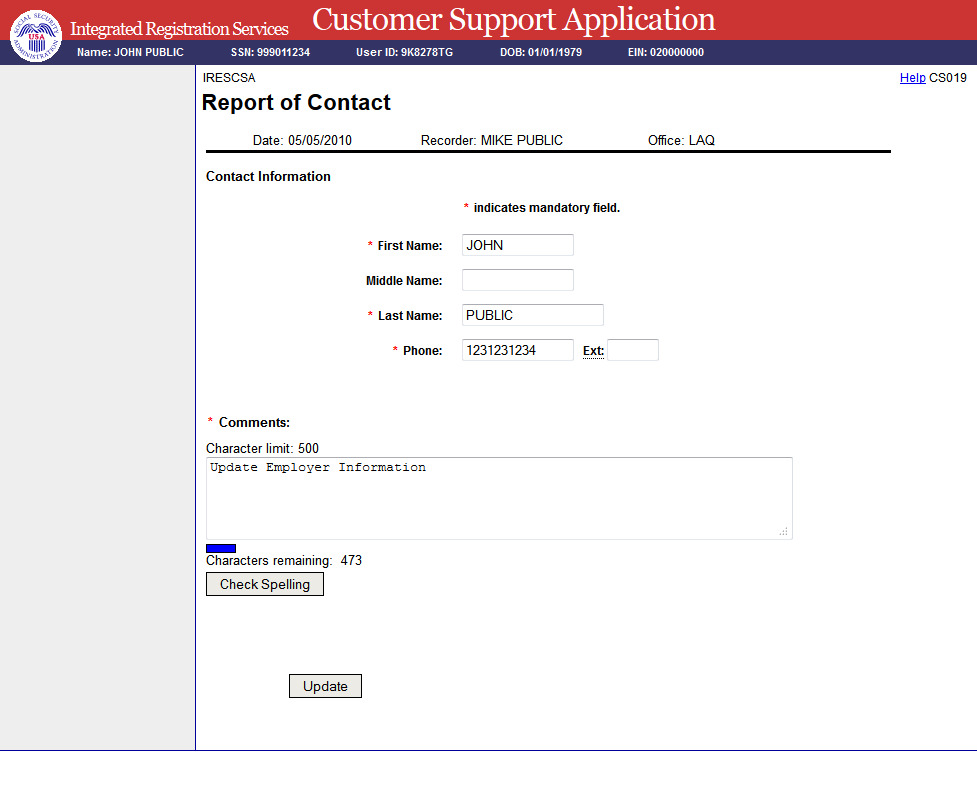Viewport: 977px width, 787px height.
Task: Click the Phone: label
Action: click(x=422, y=350)
